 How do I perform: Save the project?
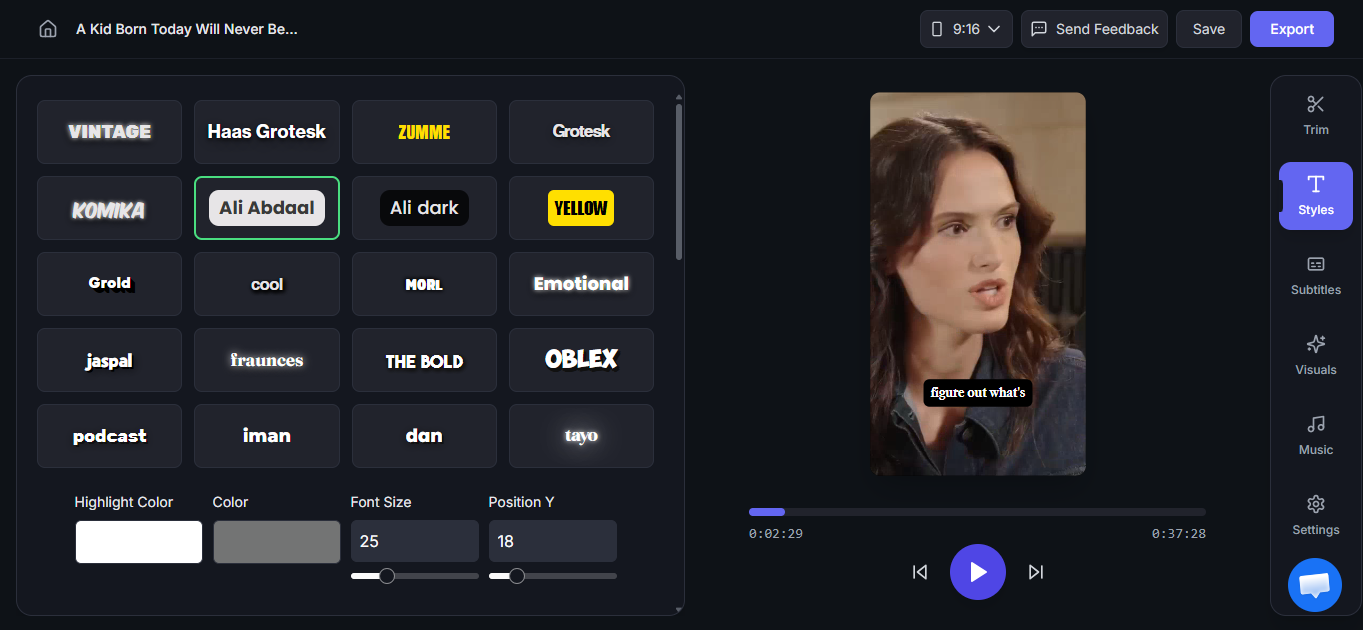pyautogui.click(x=1209, y=29)
